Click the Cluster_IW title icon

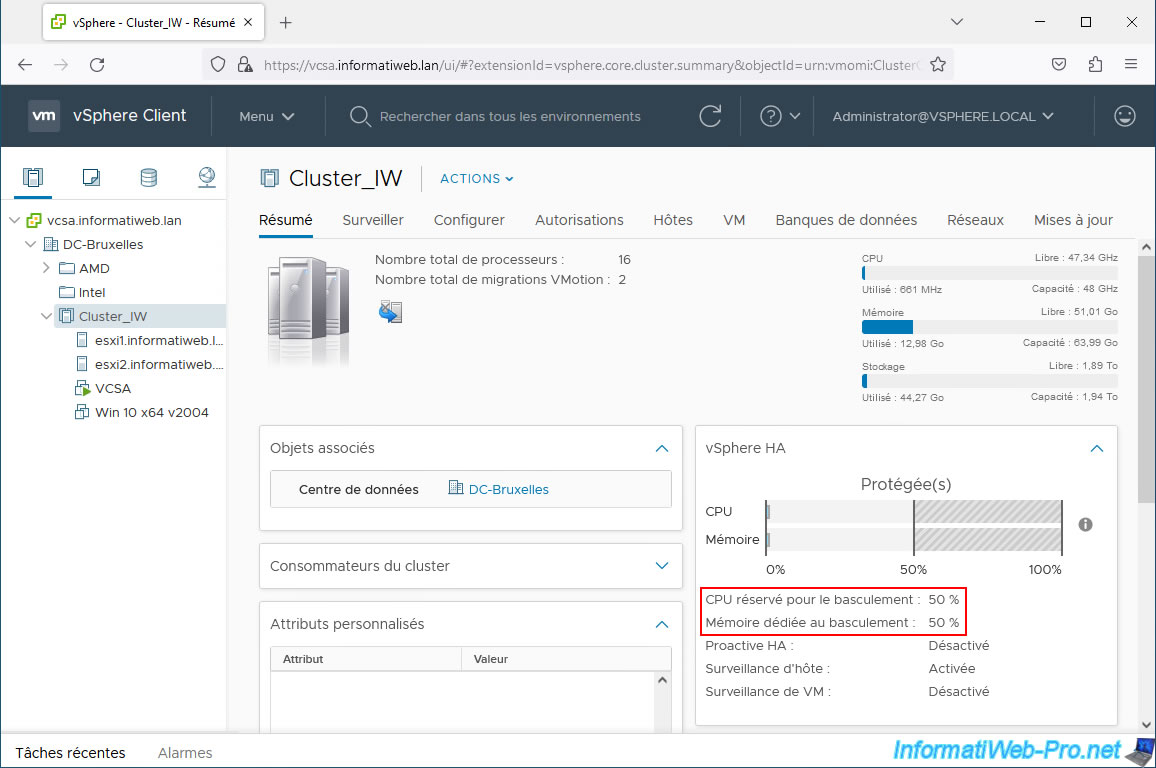(x=270, y=178)
